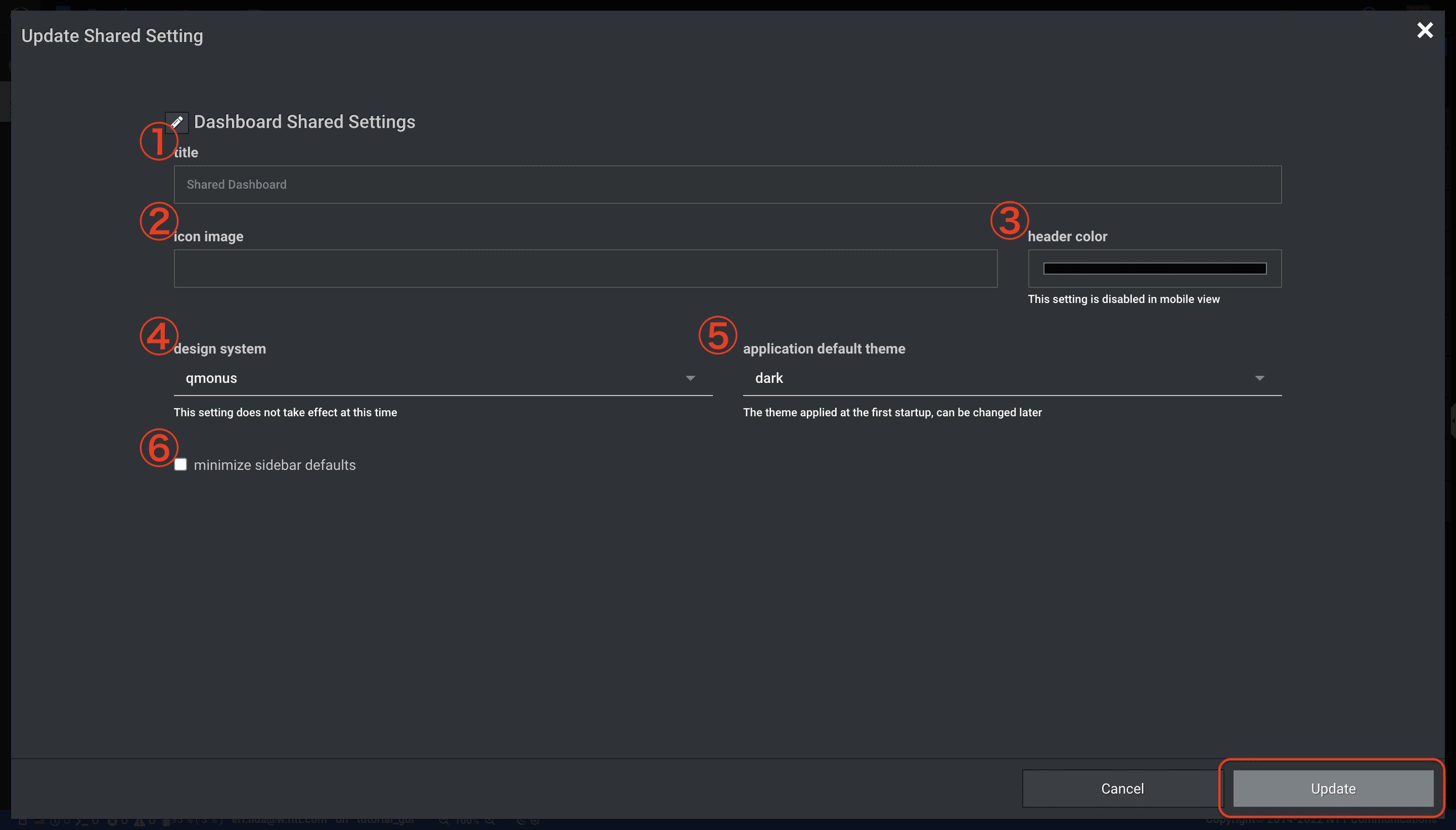The height and width of the screenshot is (830, 1456).
Task: Click the icon image input field
Action: coord(585,269)
